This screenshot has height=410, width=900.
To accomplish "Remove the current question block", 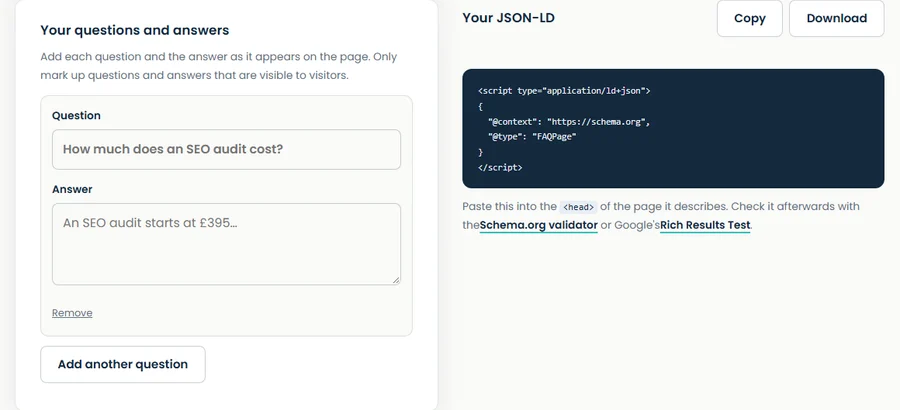I will click(x=72, y=313).
